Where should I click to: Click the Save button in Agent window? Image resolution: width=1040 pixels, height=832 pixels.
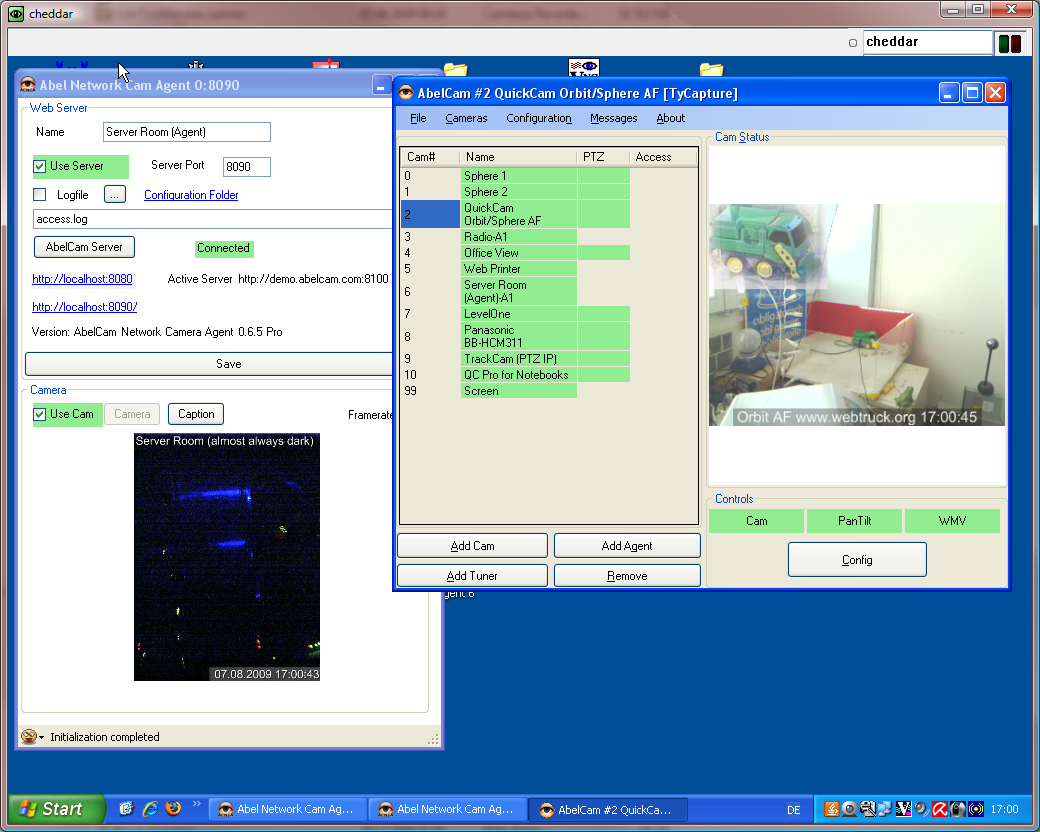coord(210,364)
